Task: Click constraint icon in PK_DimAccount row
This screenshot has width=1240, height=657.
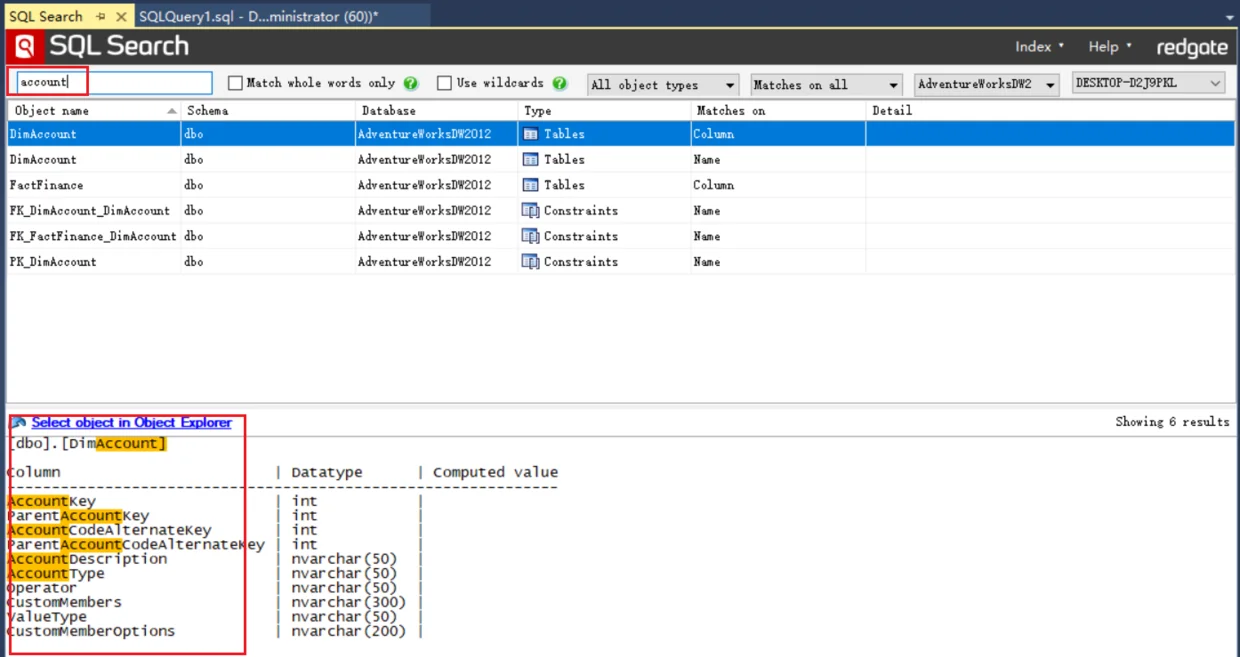Action: tap(531, 262)
